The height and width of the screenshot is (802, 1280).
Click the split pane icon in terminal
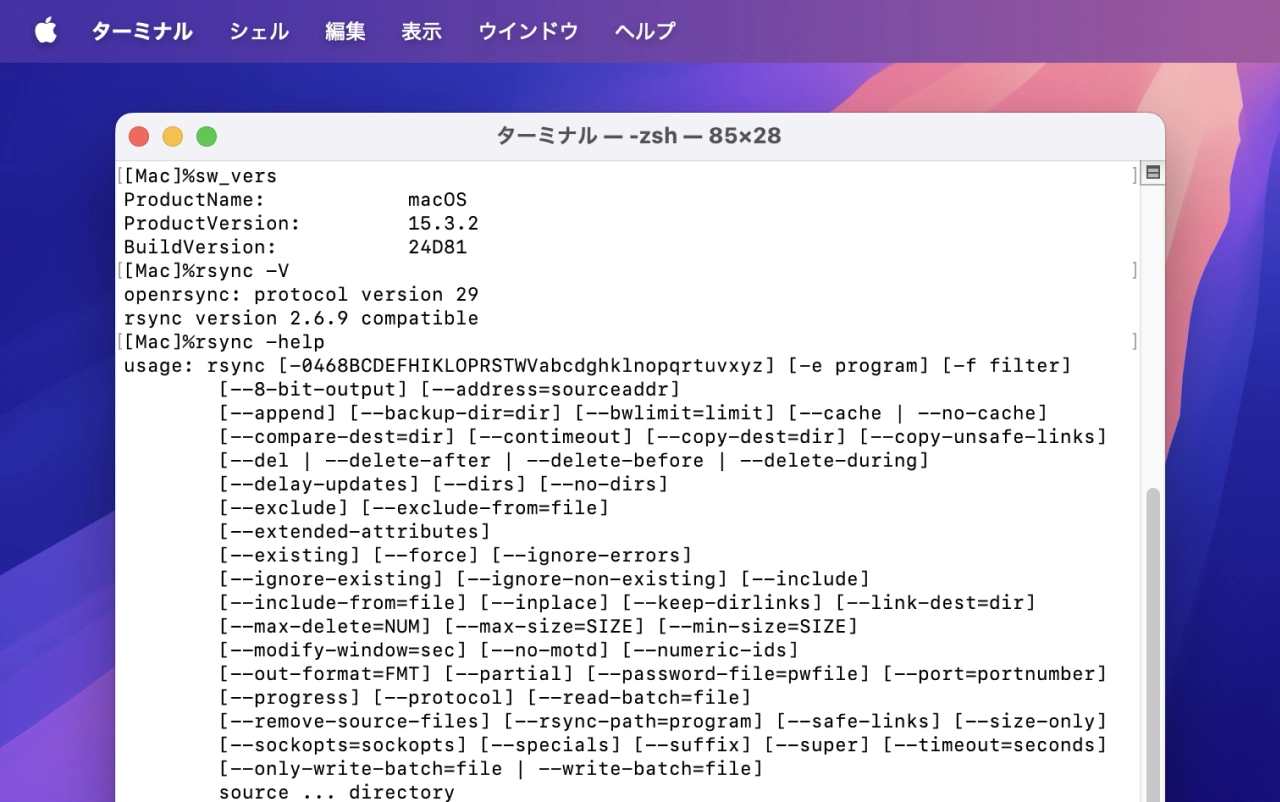[1152, 173]
